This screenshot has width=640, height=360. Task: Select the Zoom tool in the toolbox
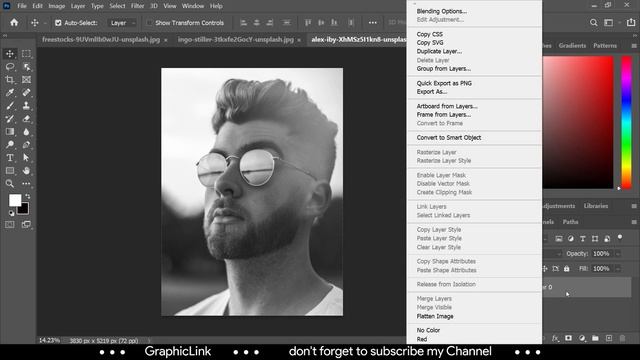[10, 184]
